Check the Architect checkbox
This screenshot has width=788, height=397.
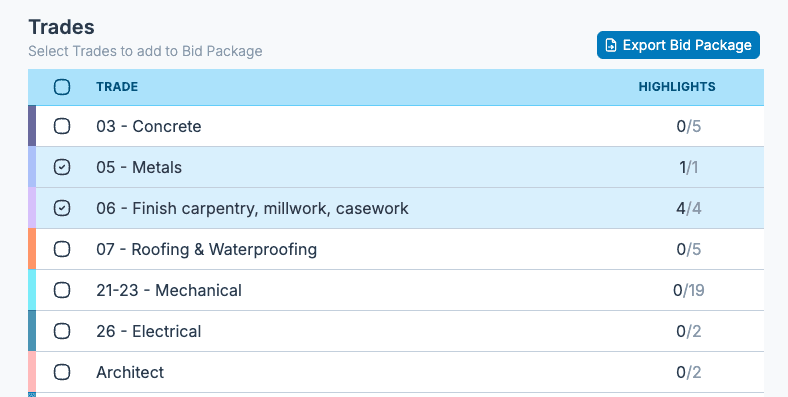coord(62,372)
